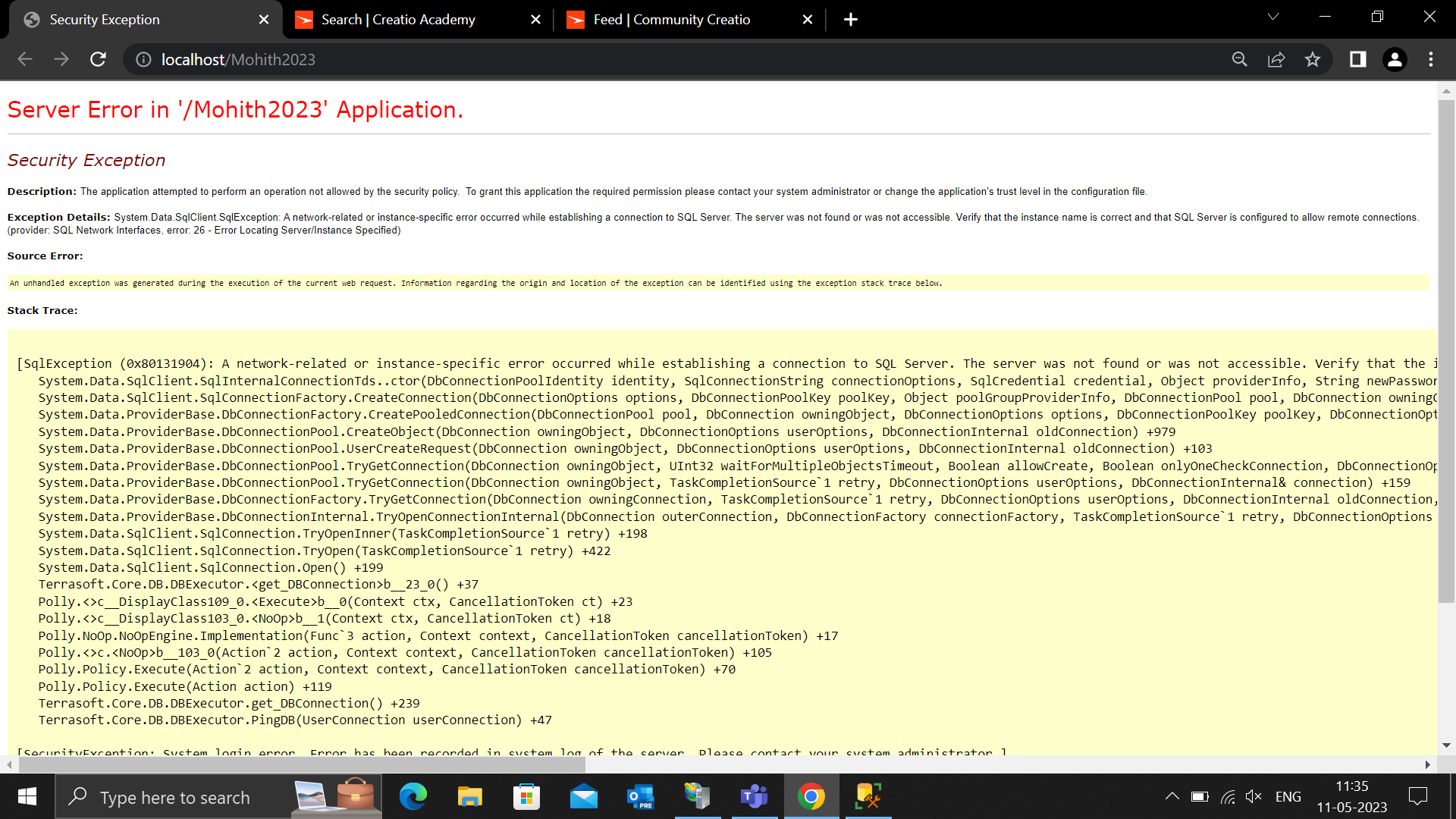Viewport: 1456px width, 819px height.
Task: Bookmark this page with the star
Action: [x=1313, y=59]
